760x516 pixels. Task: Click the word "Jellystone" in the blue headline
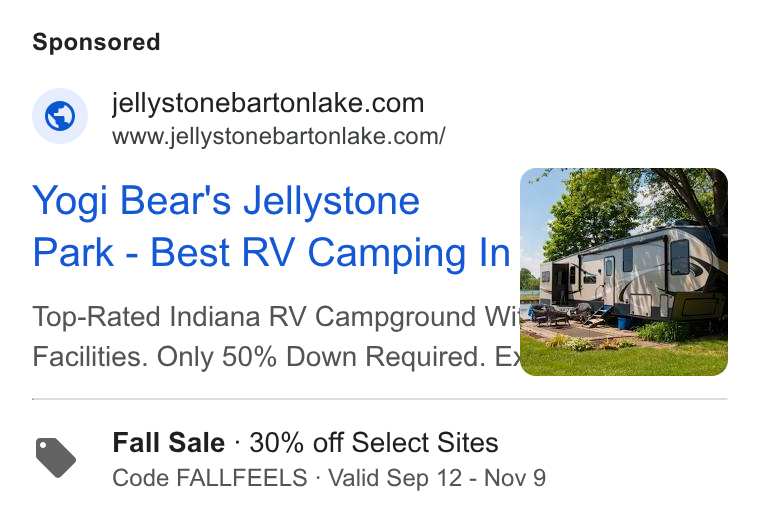(332, 202)
